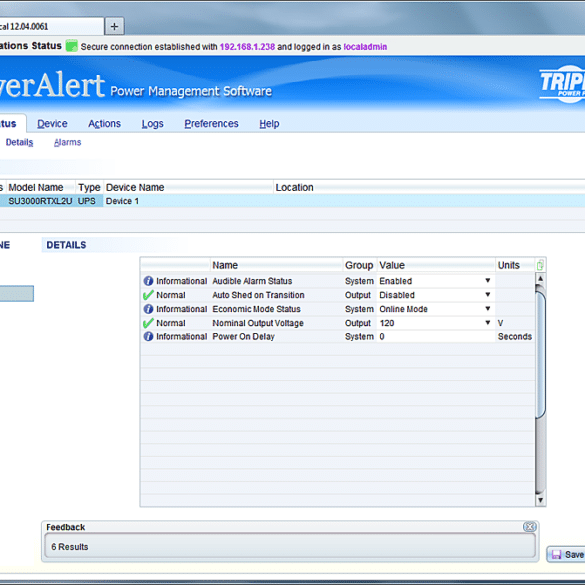Switch to the Details sub-tab
The height and width of the screenshot is (585, 585).
pos(19,142)
